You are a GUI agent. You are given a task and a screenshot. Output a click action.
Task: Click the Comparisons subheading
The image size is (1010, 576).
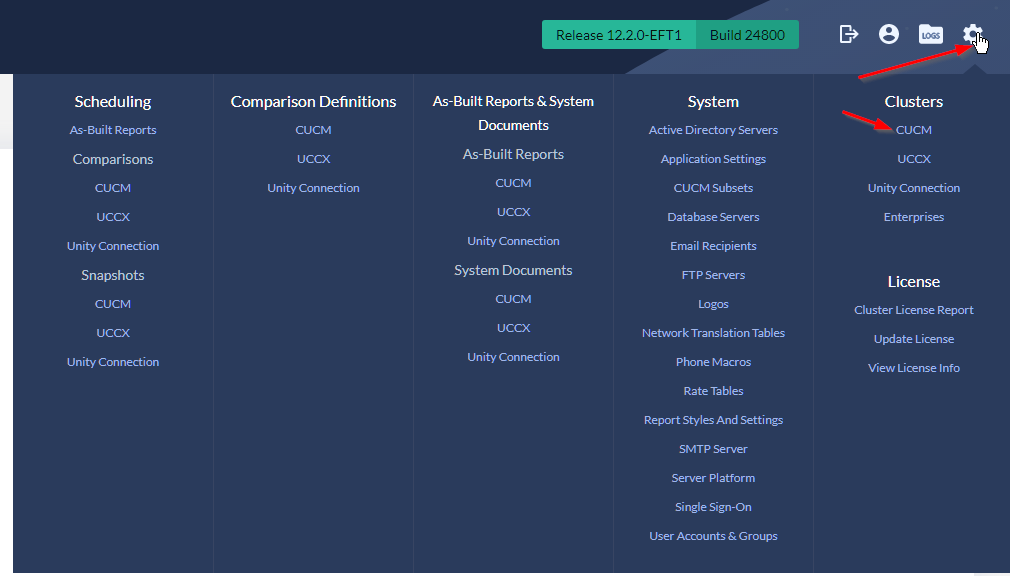pyautogui.click(x=113, y=159)
